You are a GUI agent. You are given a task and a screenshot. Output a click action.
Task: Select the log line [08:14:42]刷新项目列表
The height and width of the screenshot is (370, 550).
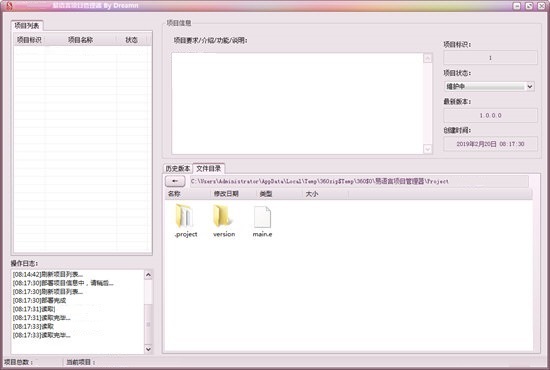coord(48,274)
